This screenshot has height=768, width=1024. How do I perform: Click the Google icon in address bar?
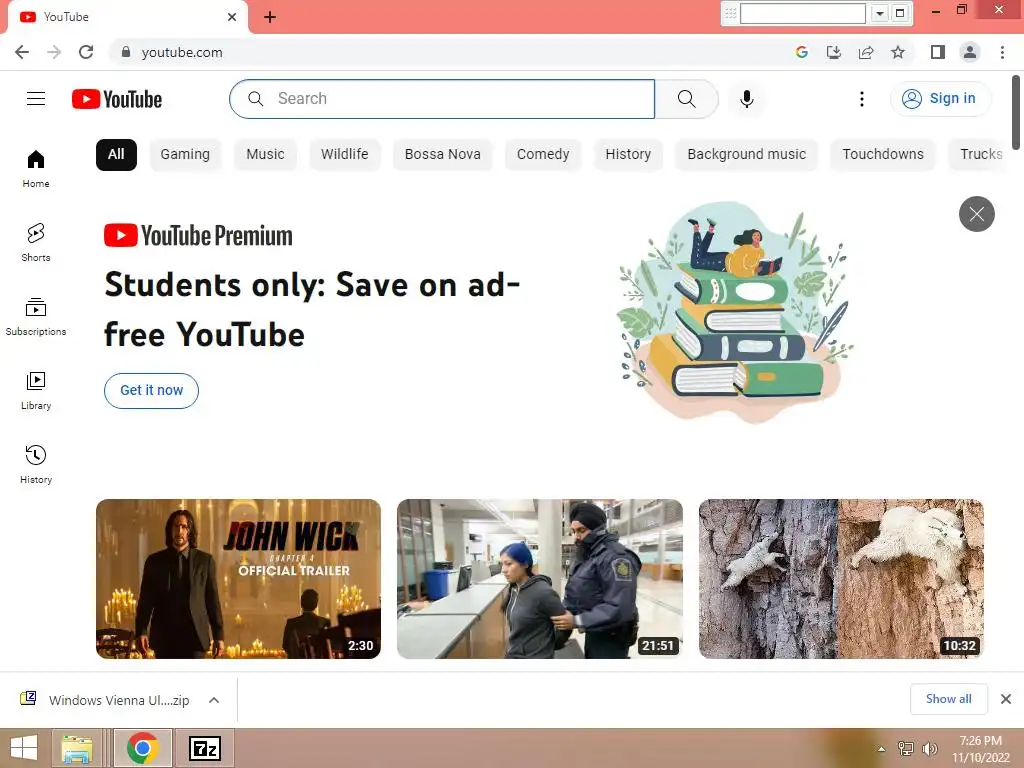click(802, 52)
